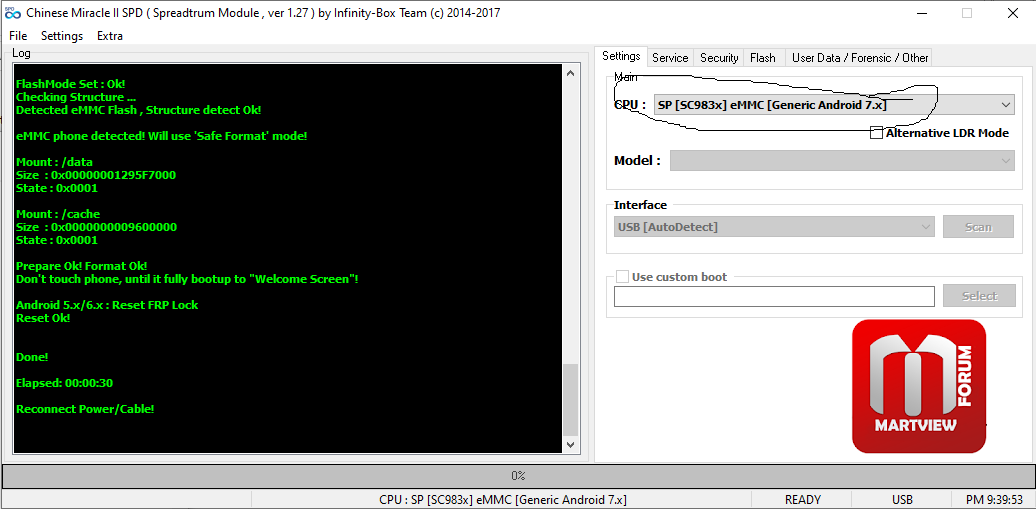Enable Alternative LDR Mode checkbox

[x=876, y=133]
